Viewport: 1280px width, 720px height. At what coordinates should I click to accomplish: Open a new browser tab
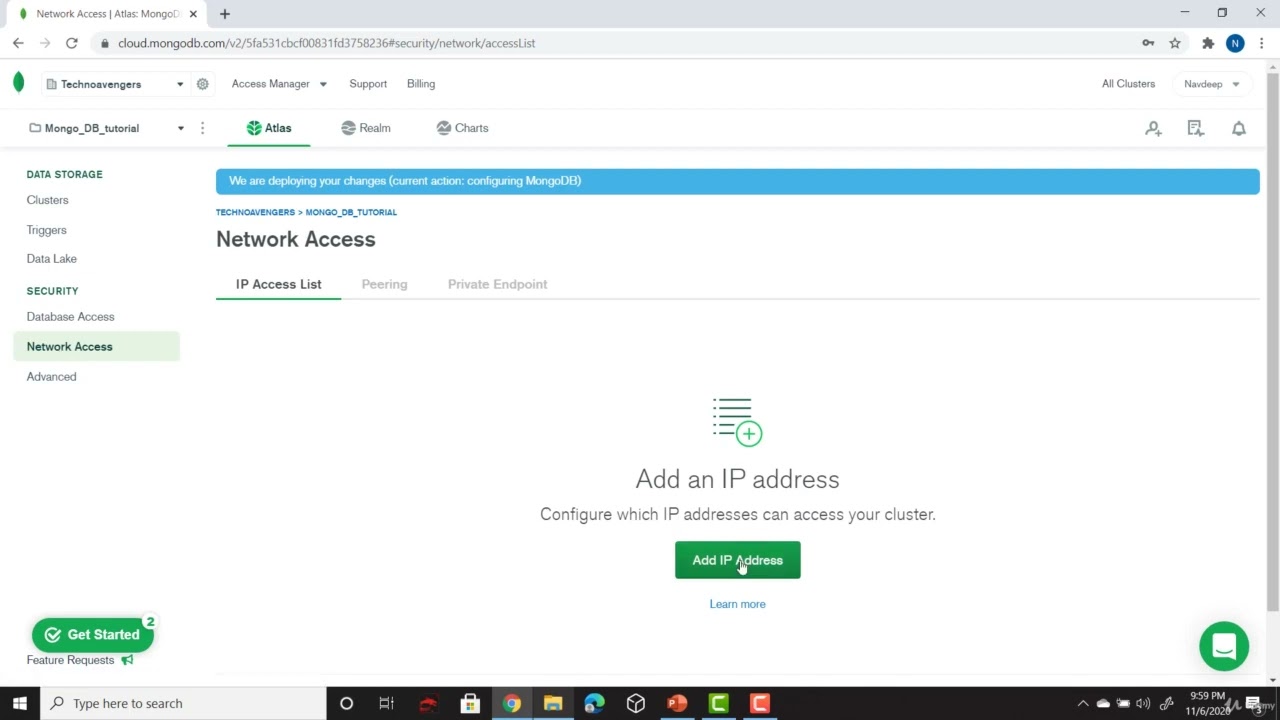point(225,14)
